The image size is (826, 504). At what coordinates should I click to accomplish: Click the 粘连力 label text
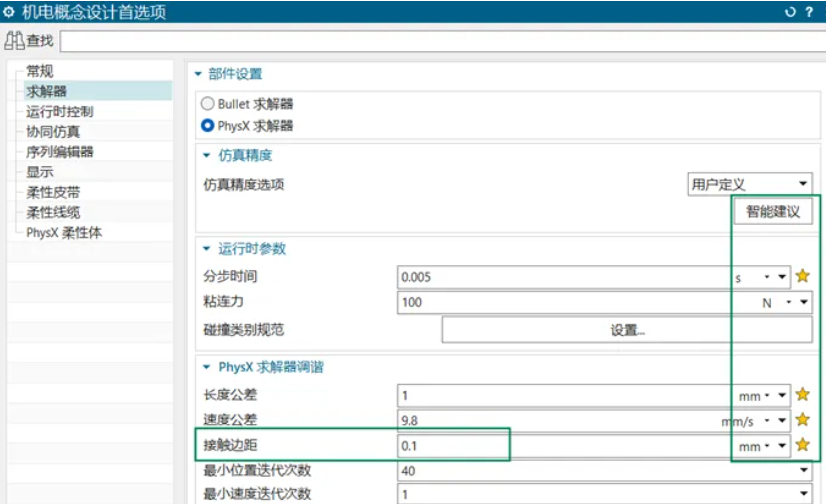point(223,301)
